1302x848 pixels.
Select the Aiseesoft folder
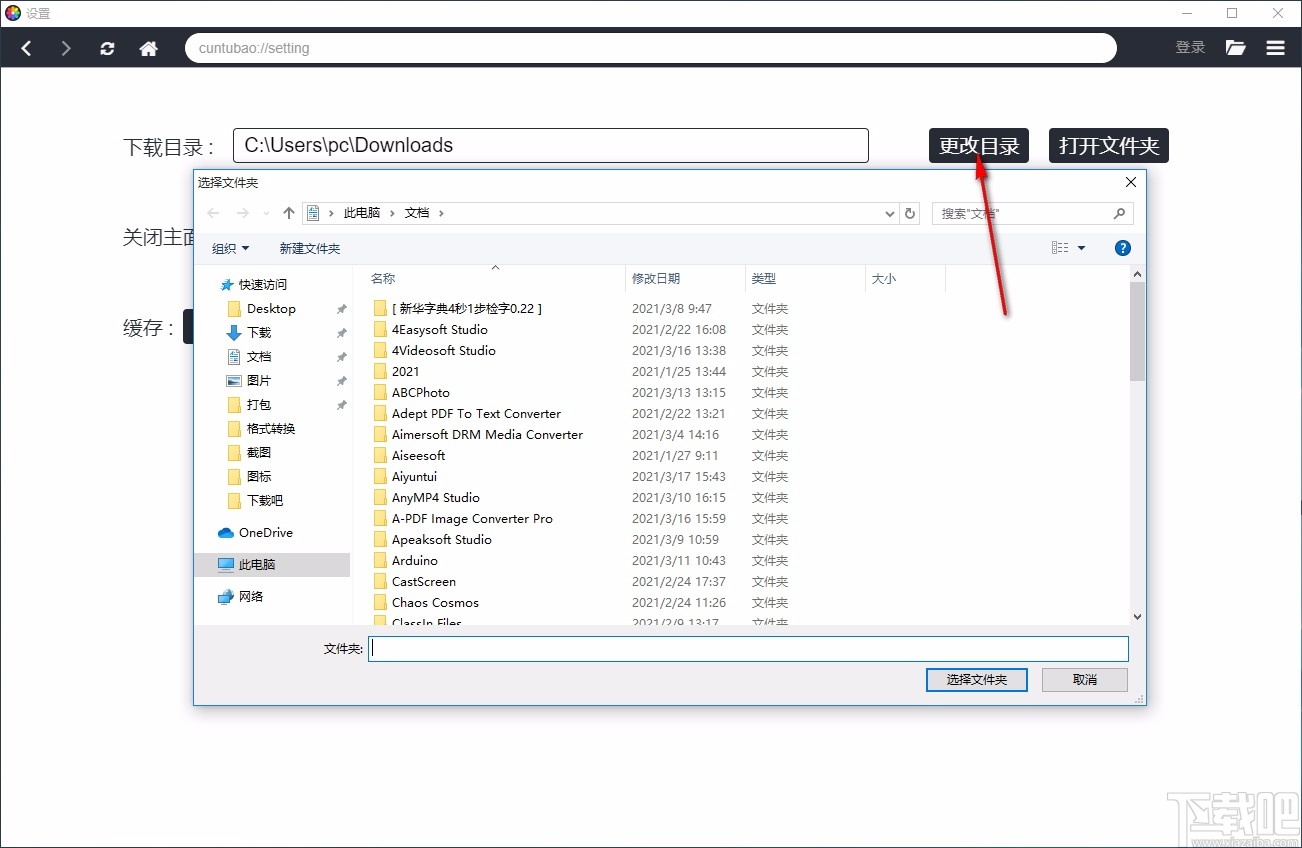[419, 456]
